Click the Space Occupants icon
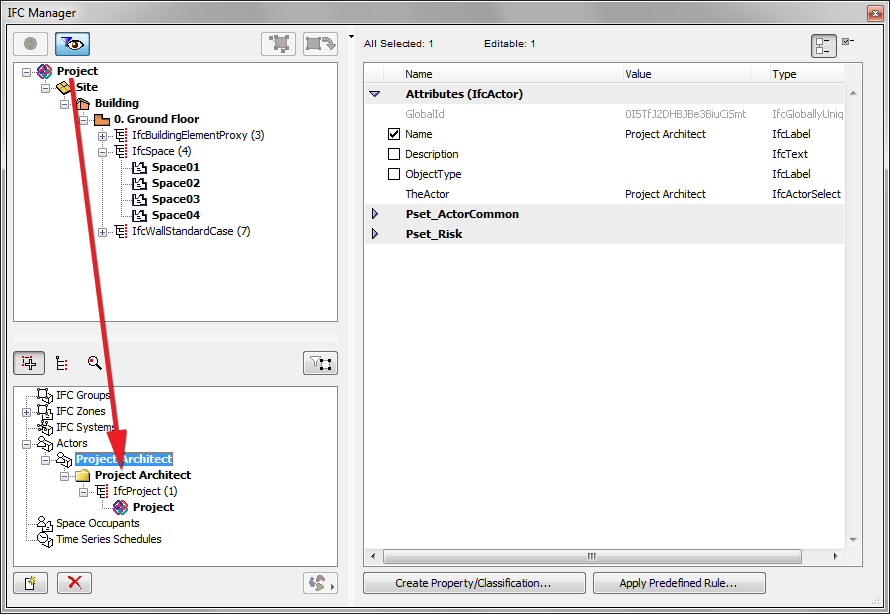This screenshot has width=890, height=614. click(45, 523)
